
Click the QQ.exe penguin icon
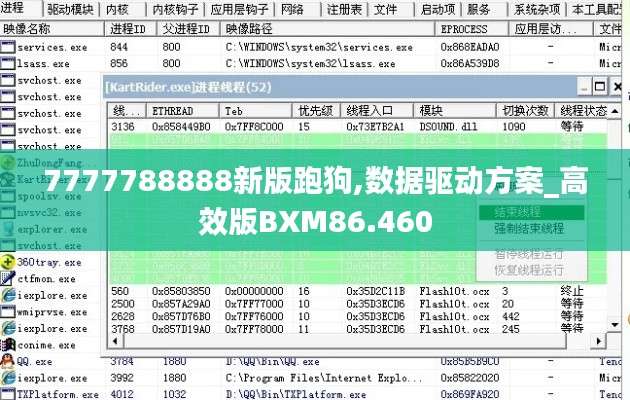point(8,361)
